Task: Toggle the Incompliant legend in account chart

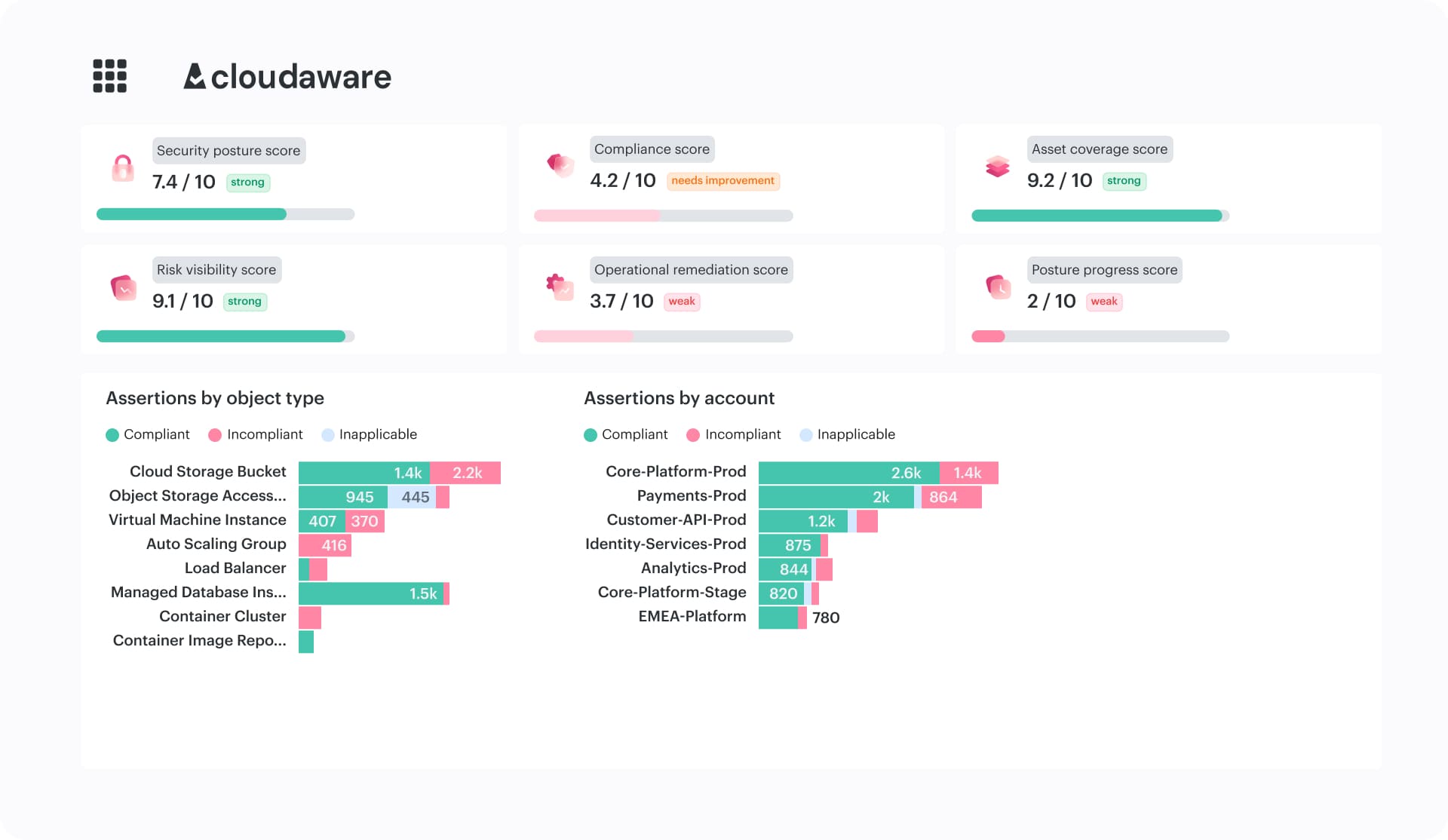Action: coord(734,434)
